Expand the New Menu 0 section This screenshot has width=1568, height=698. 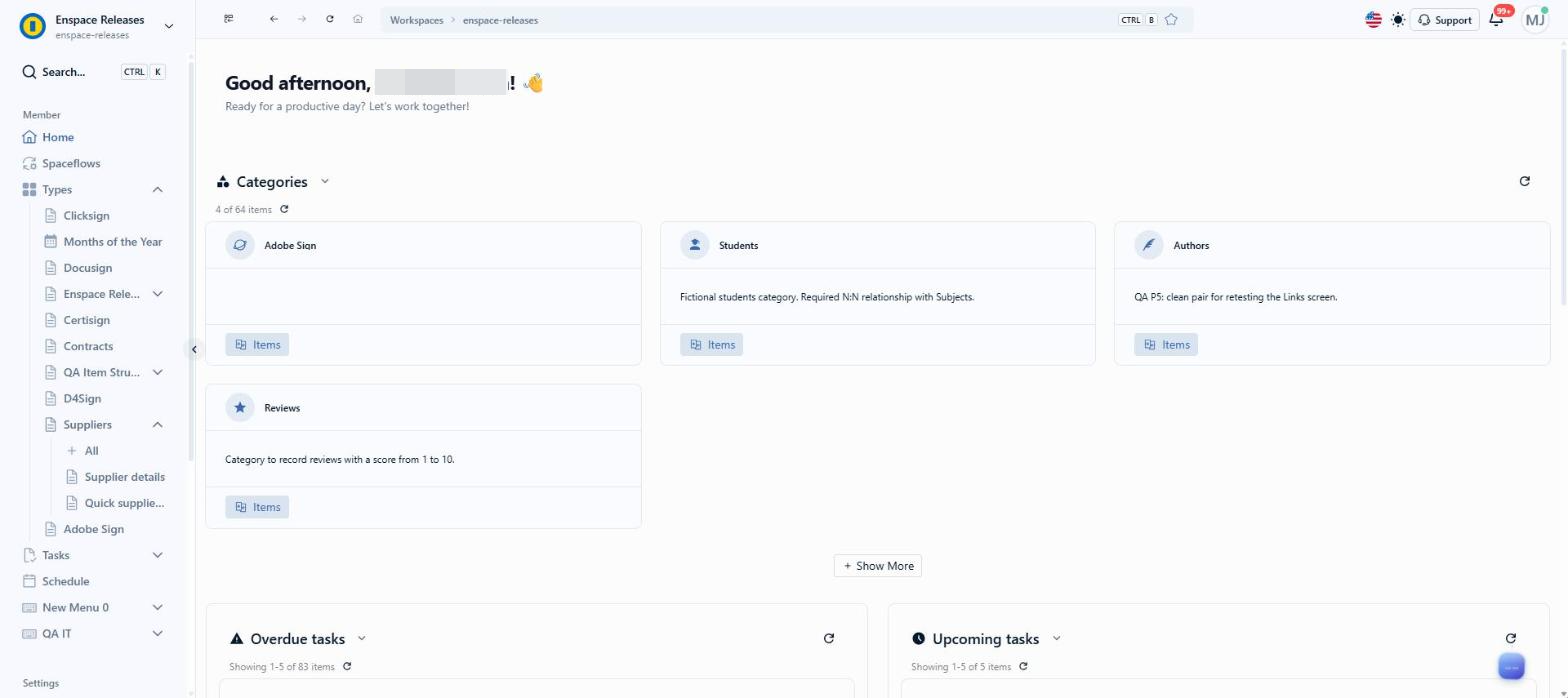click(x=157, y=607)
